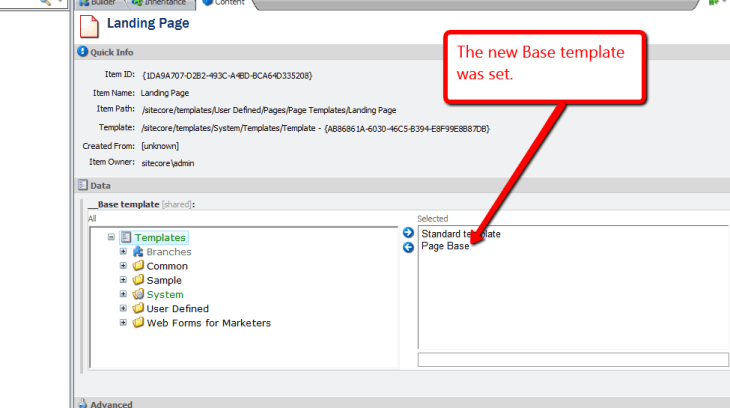Viewport: 730px width, 408px height.
Task: Remove template using left arrow icon
Action: pos(408,247)
